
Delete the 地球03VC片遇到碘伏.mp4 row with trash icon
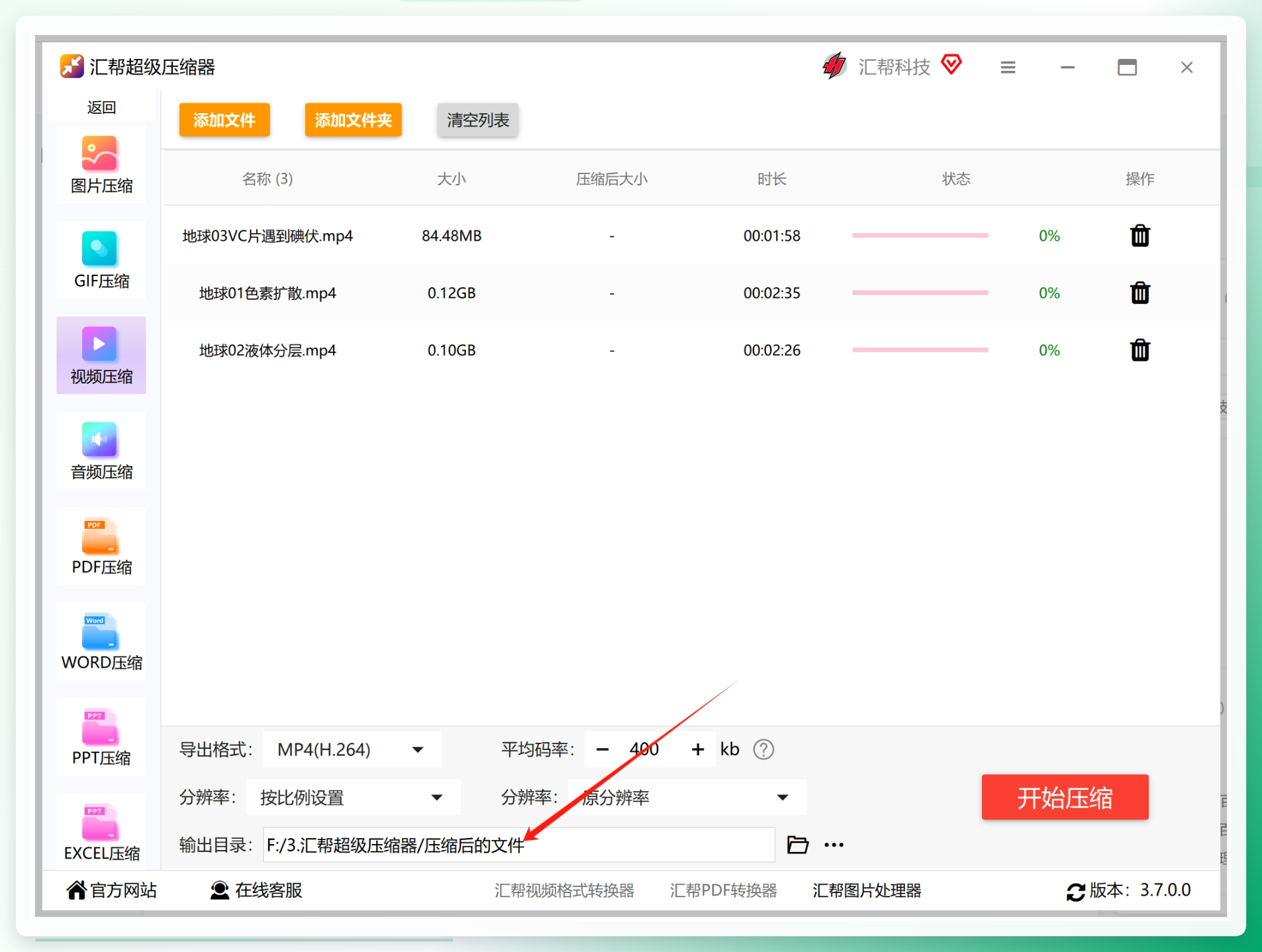[x=1140, y=236]
